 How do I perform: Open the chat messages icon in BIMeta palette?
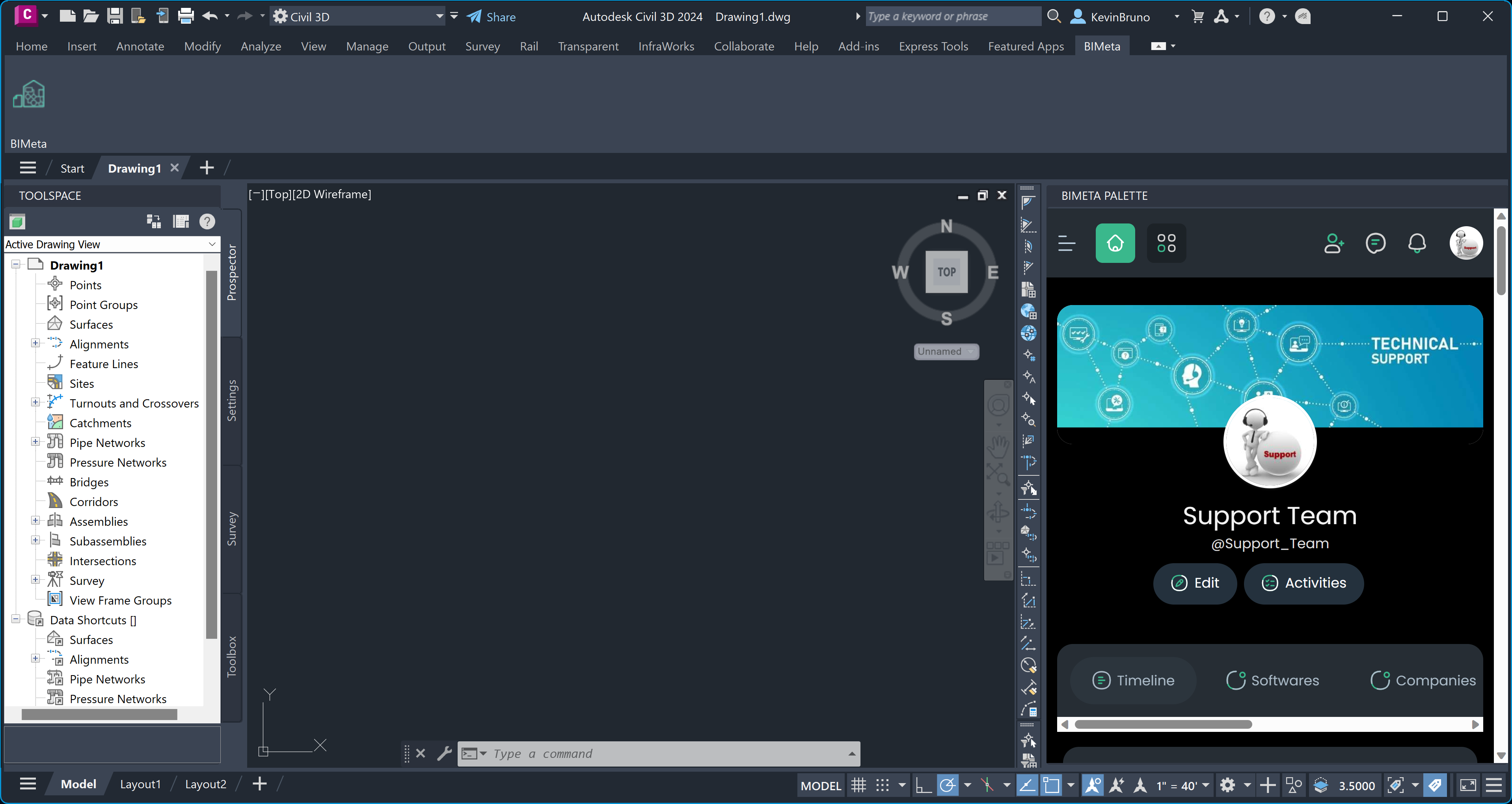click(x=1376, y=243)
